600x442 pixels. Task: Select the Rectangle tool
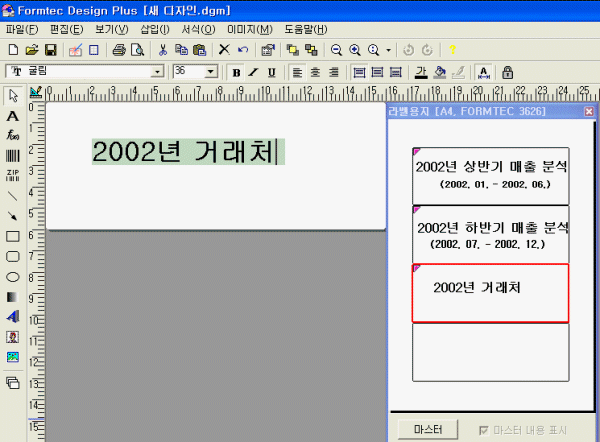(x=13, y=236)
